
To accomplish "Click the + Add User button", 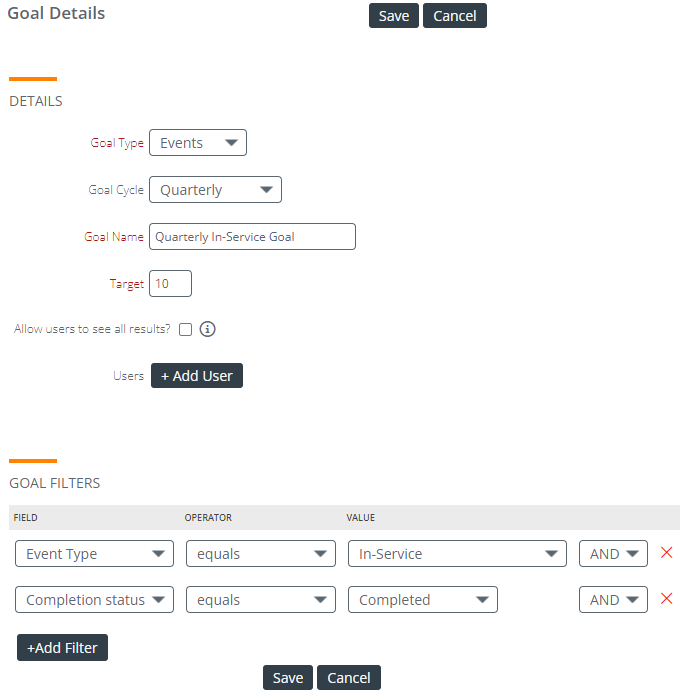I will 197,375.
